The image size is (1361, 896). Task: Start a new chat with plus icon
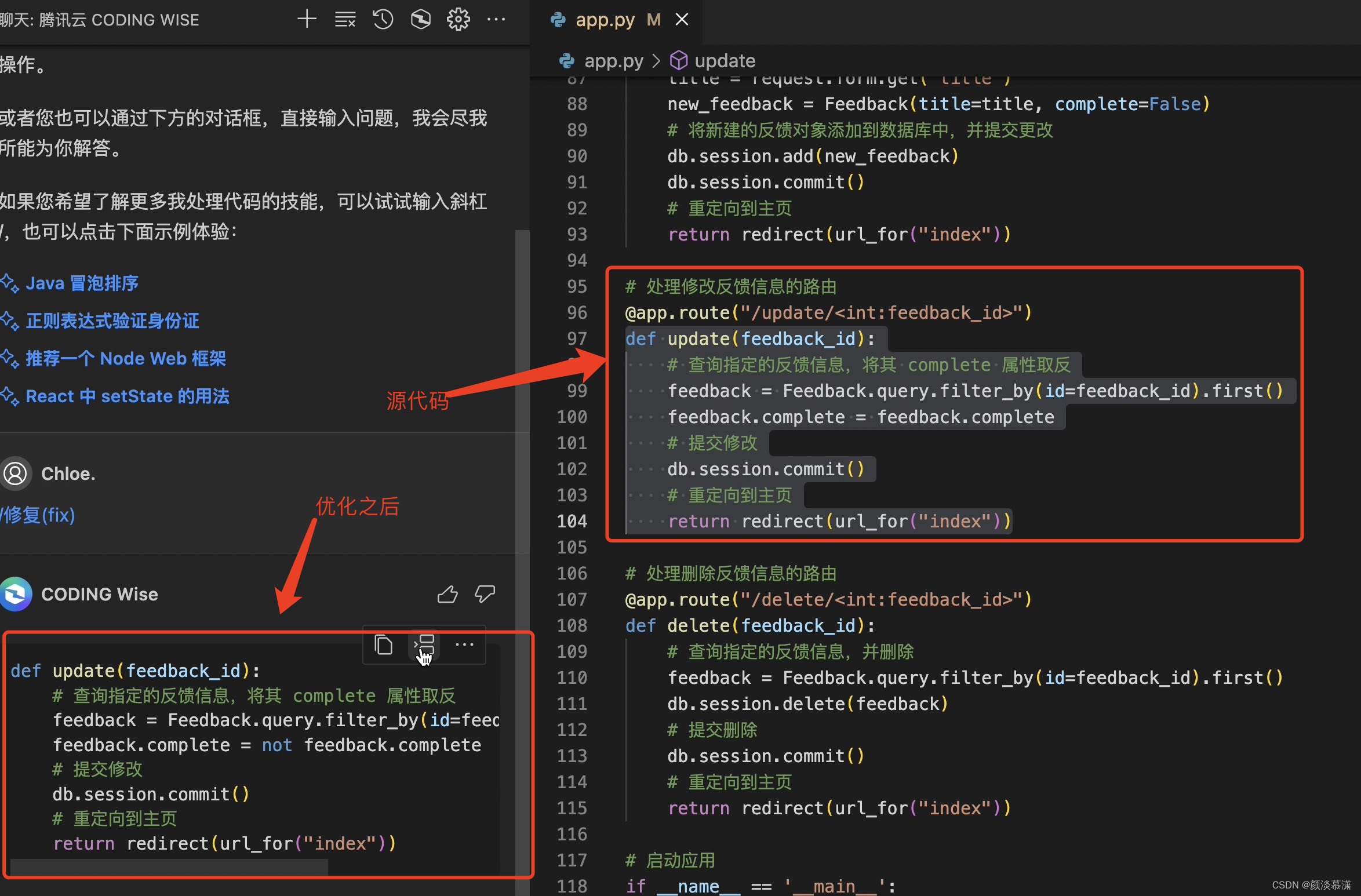(307, 20)
